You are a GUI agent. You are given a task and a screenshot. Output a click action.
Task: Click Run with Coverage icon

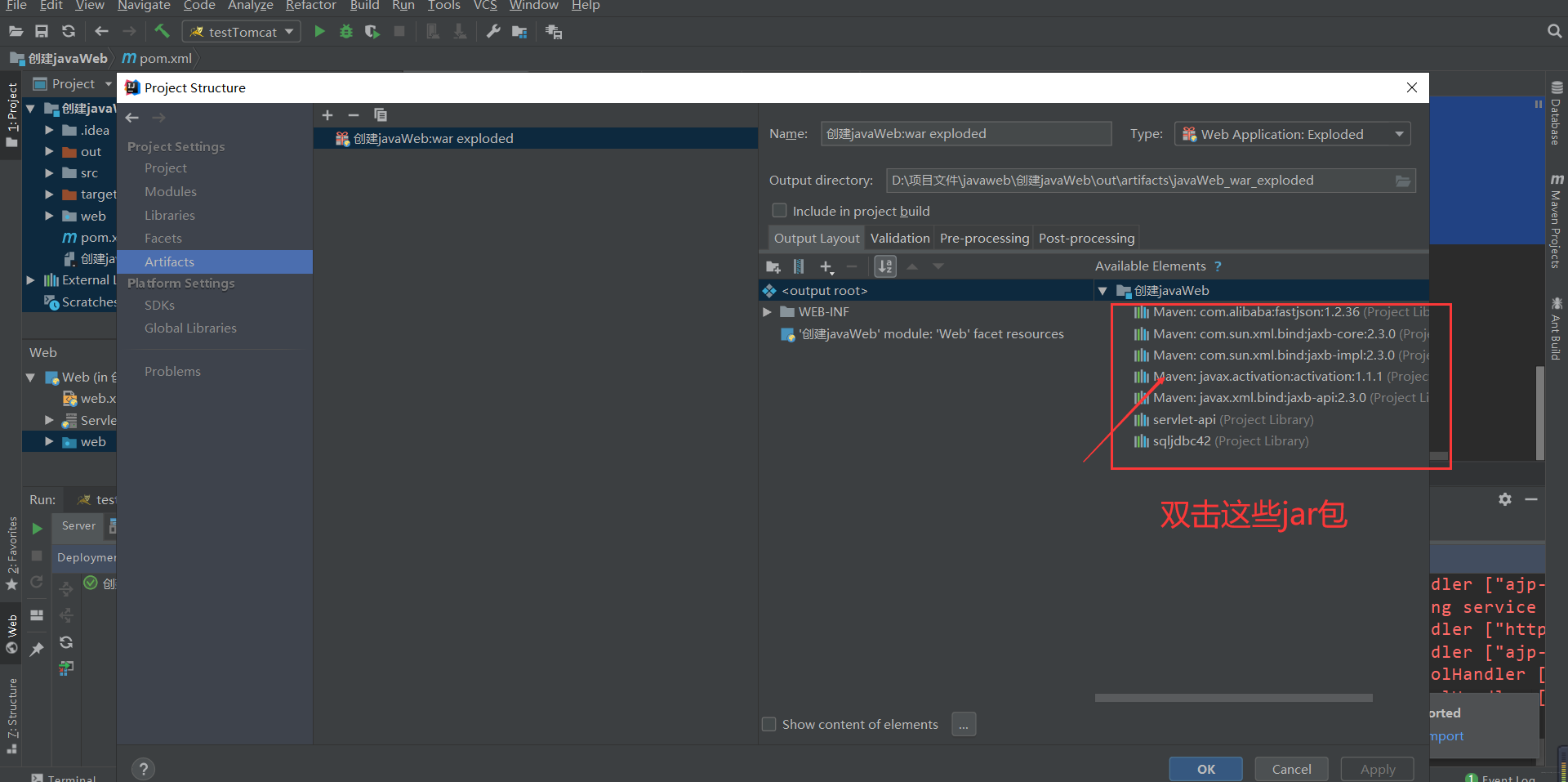click(372, 31)
